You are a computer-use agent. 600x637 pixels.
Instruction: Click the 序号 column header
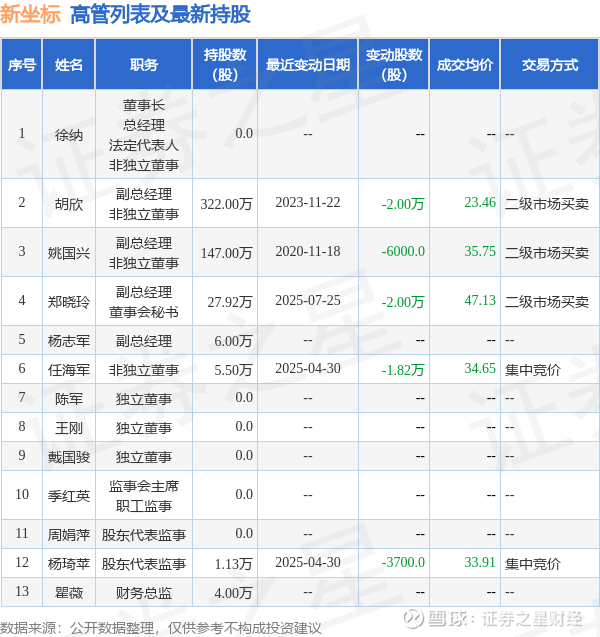[22, 64]
